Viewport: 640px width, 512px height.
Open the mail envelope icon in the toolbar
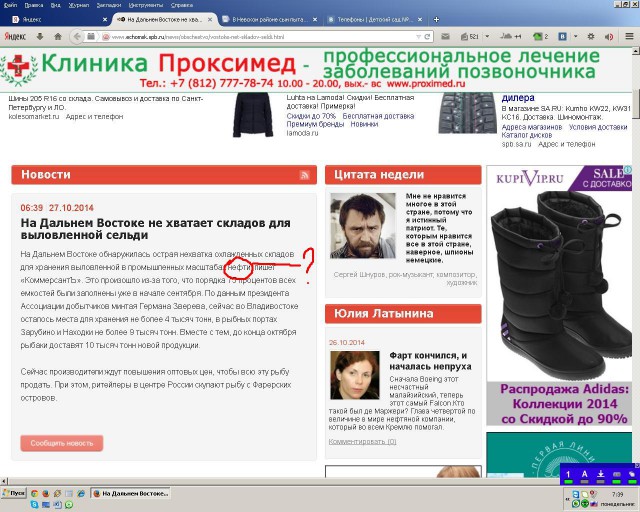tap(445, 37)
